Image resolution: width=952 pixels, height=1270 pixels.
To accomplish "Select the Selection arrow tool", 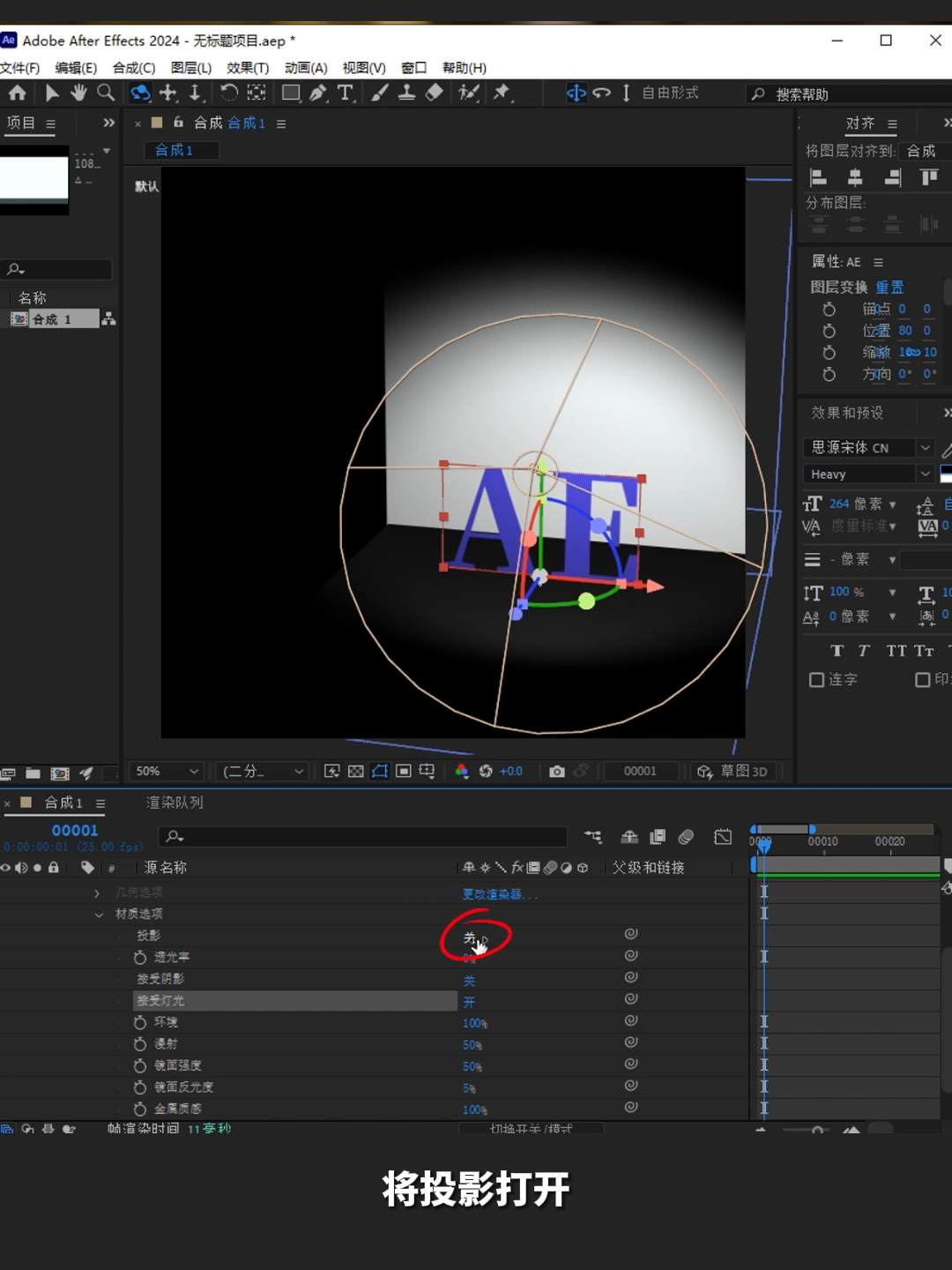I will click(52, 93).
